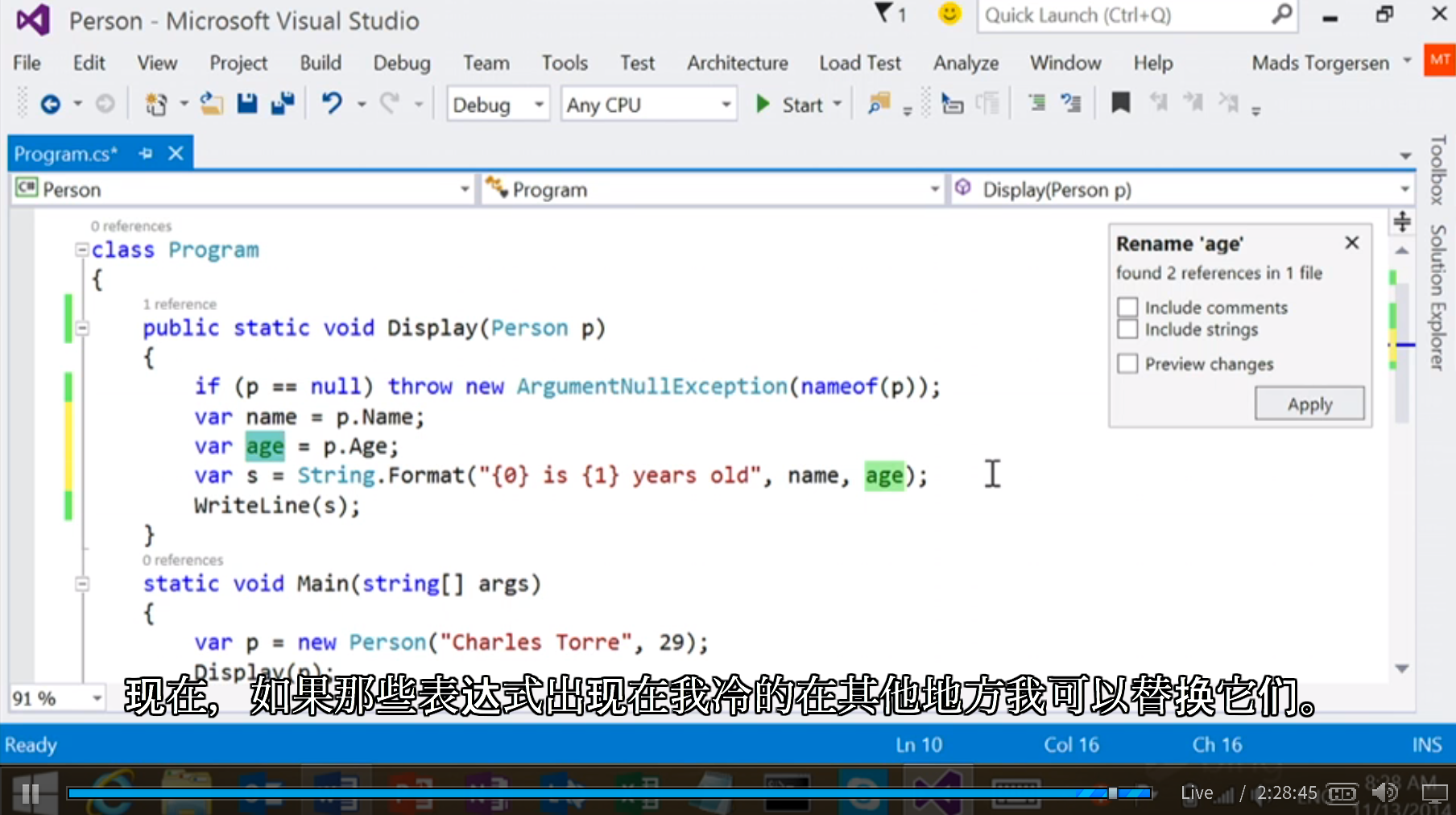The width and height of the screenshot is (1456, 815).
Task: Click '0 references' CodeLens above class Program
Action: 130,225
